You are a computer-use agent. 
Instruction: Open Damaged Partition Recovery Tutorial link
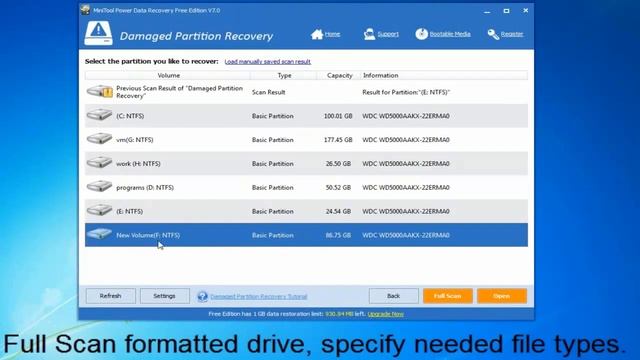pos(259,297)
